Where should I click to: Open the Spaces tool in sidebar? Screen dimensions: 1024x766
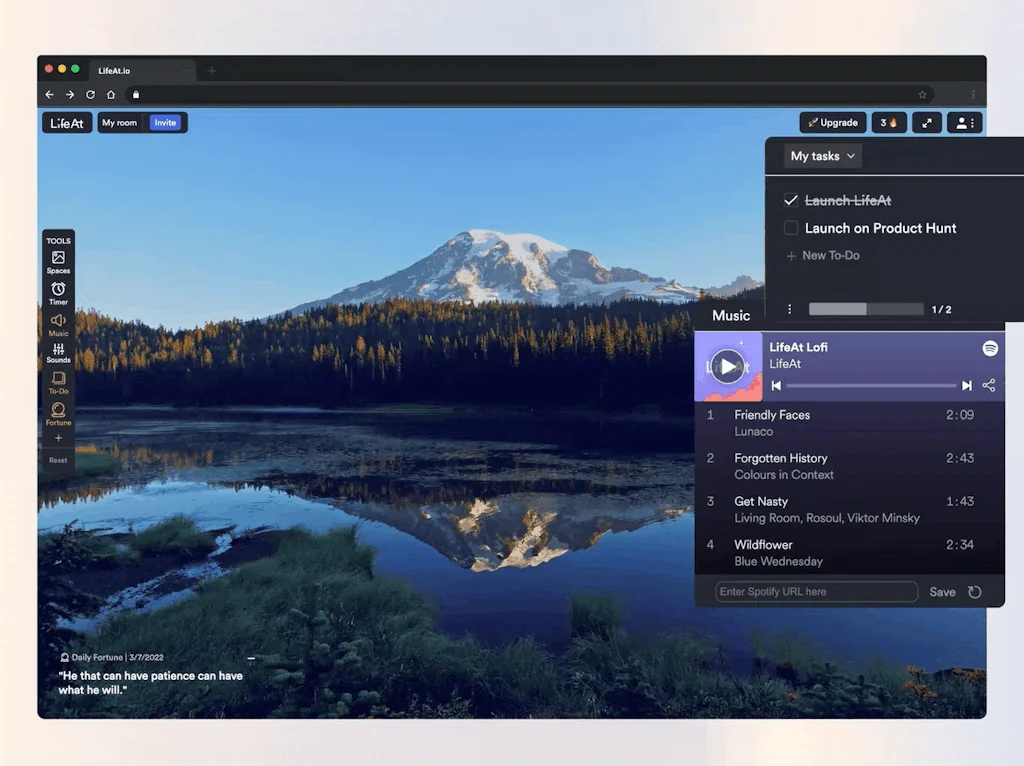[x=58, y=261]
